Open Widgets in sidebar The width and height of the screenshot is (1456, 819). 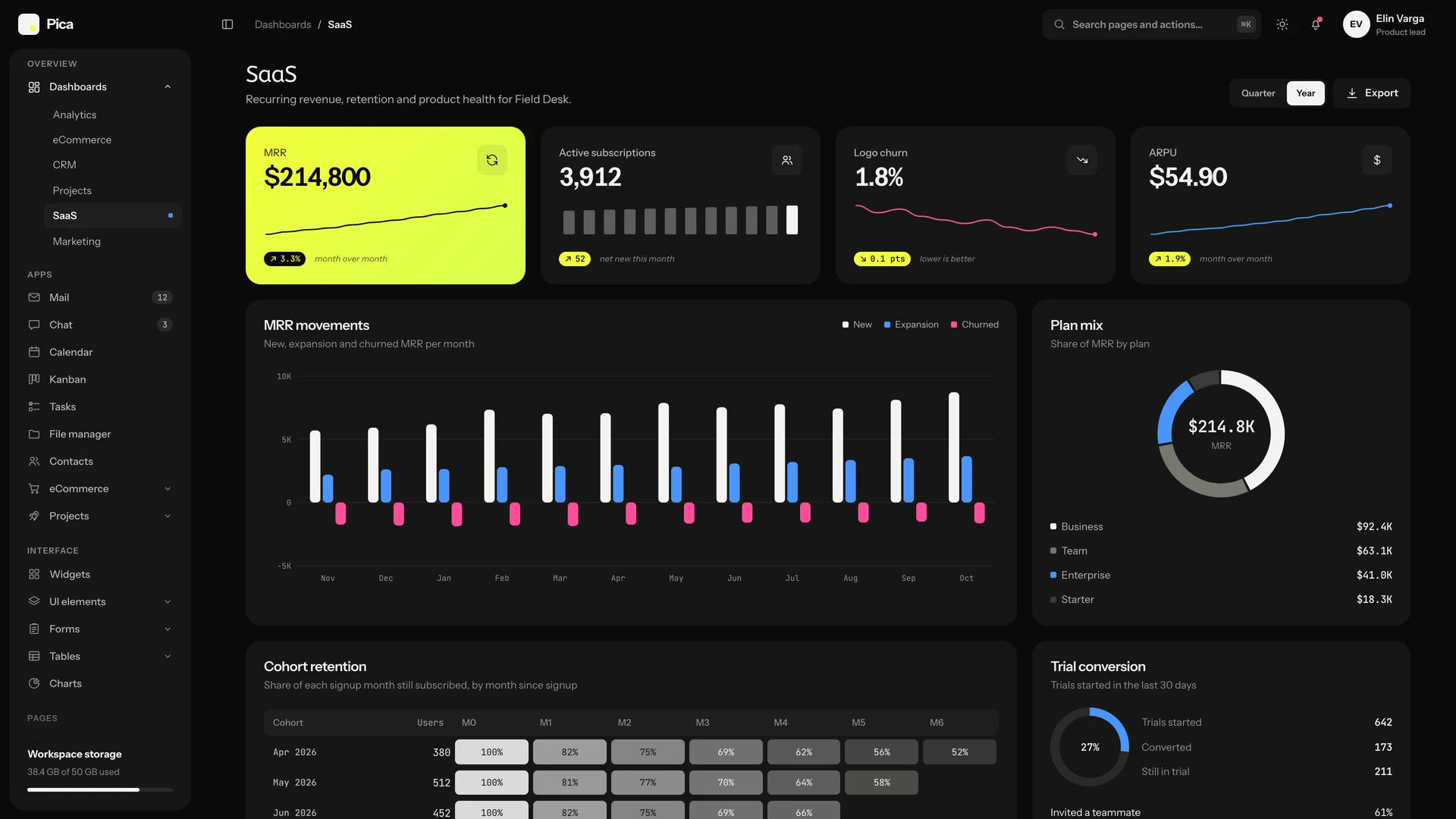pos(100,574)
